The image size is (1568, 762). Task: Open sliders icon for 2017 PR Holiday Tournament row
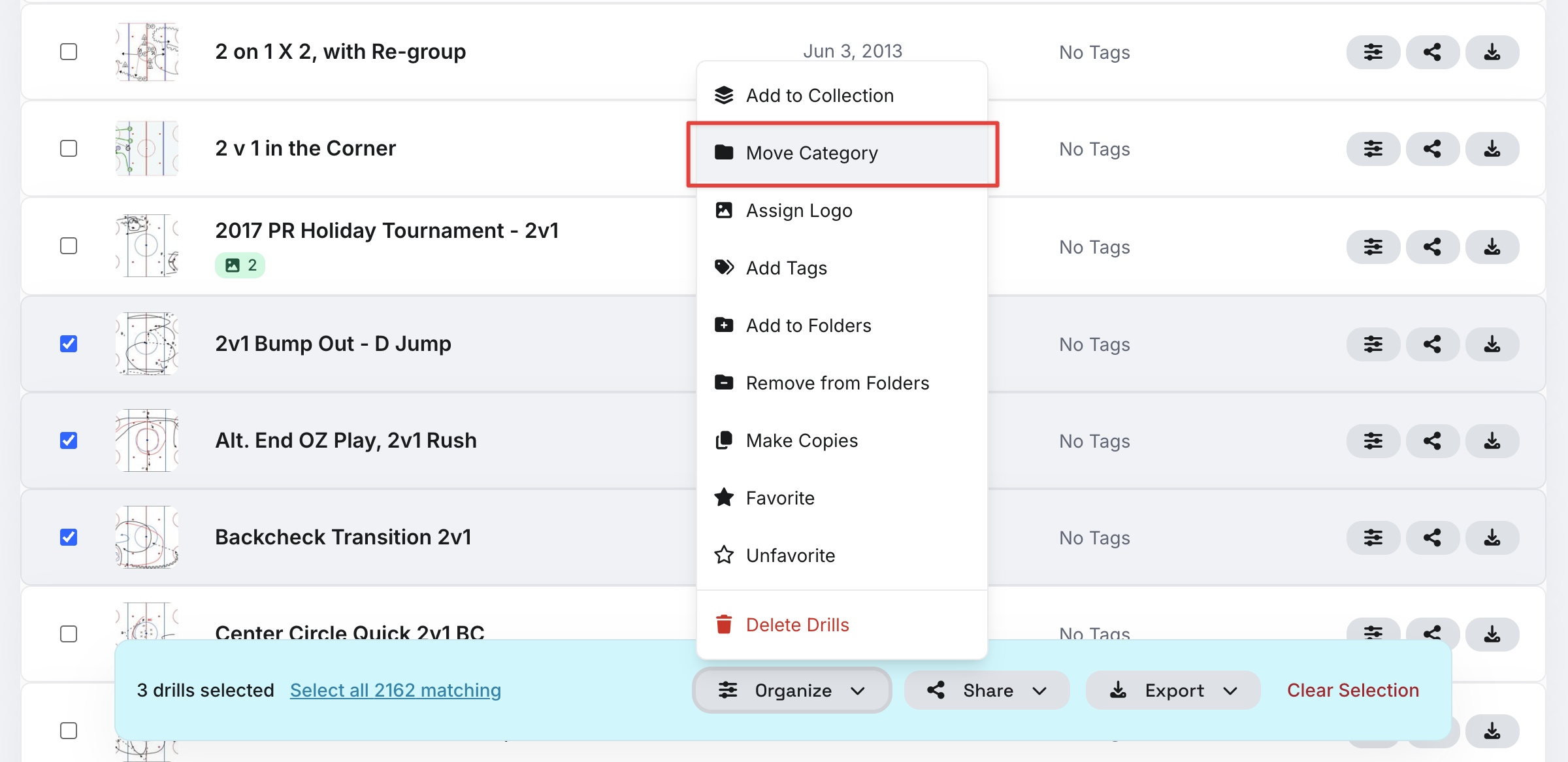1373,246
